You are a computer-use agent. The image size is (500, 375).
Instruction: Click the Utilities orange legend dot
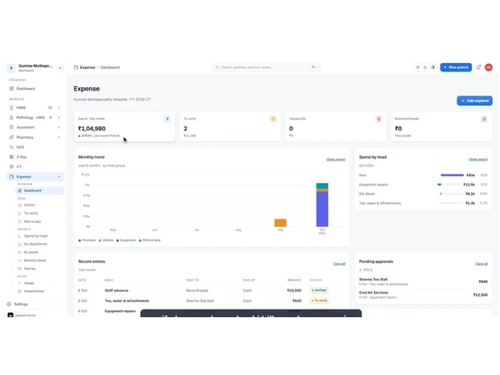(x=100, y=240)
